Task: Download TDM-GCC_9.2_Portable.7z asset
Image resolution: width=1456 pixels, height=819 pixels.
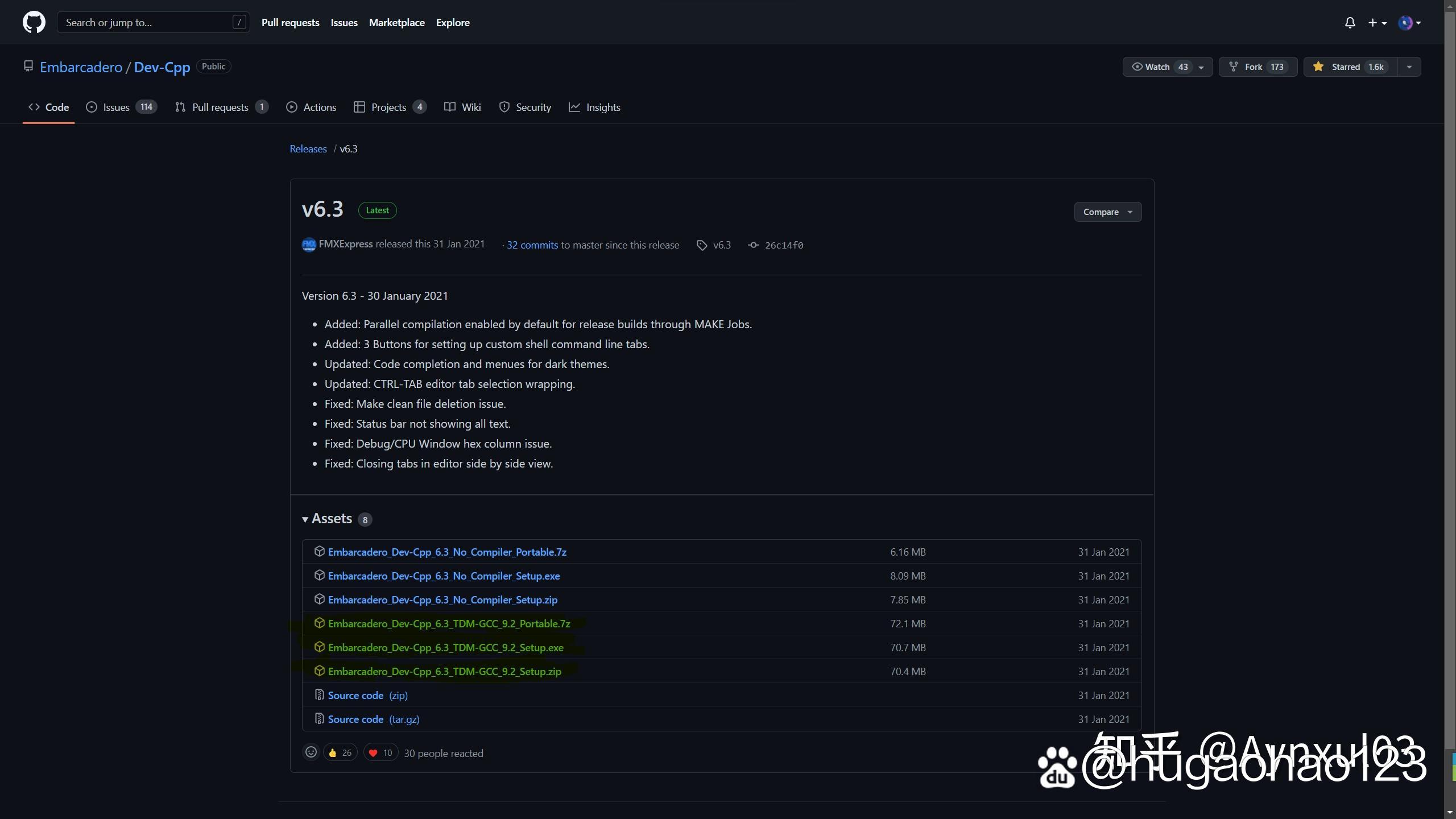Action: tap(449, 623)
